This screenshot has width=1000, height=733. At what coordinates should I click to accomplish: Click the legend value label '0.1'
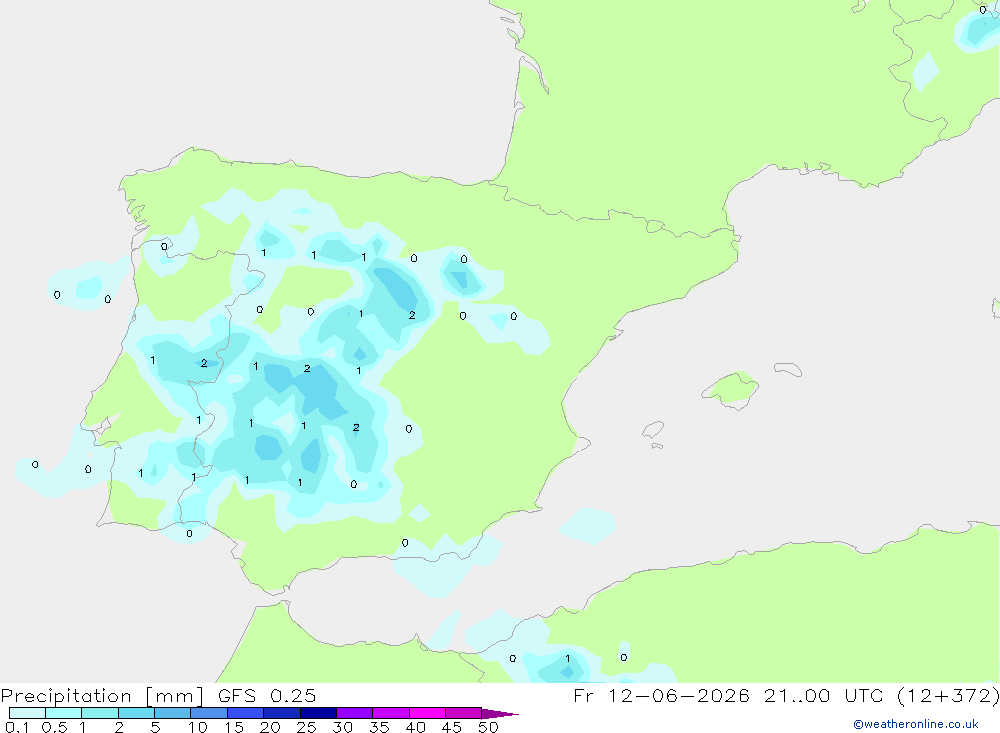coord(17,727)
